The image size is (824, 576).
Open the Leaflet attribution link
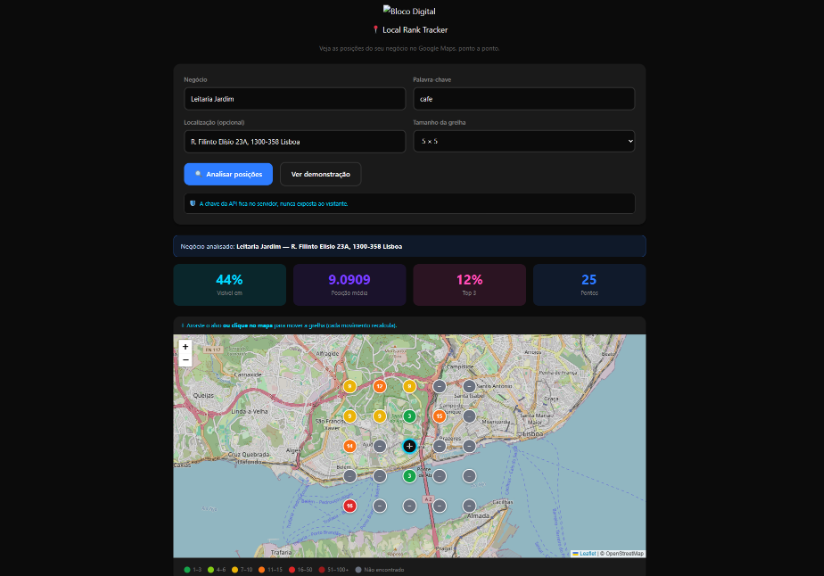588,553
